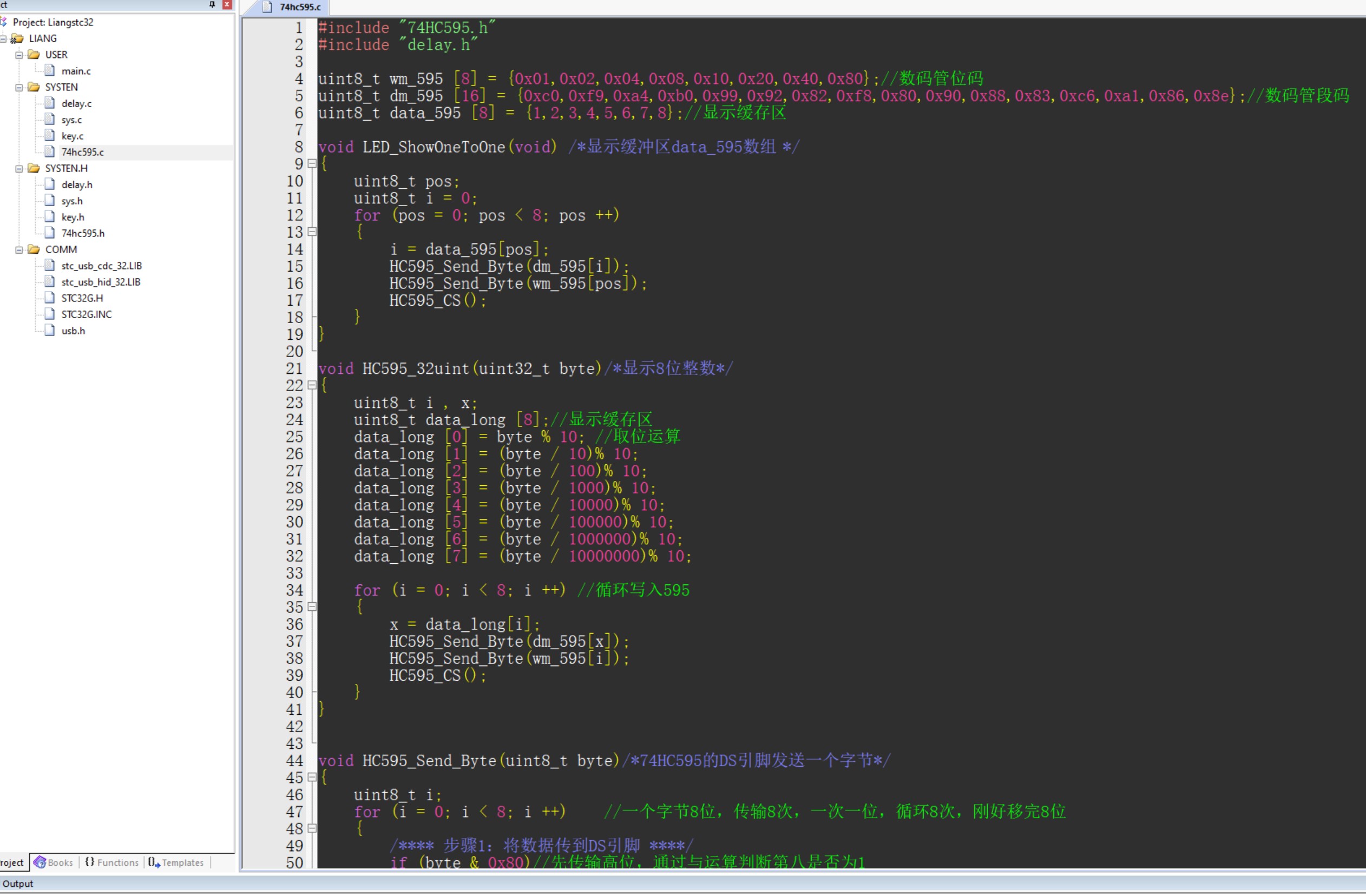1366x896 pixels.
Task: Fold HC595_32uint function at line 22
Action: (312, 386)
